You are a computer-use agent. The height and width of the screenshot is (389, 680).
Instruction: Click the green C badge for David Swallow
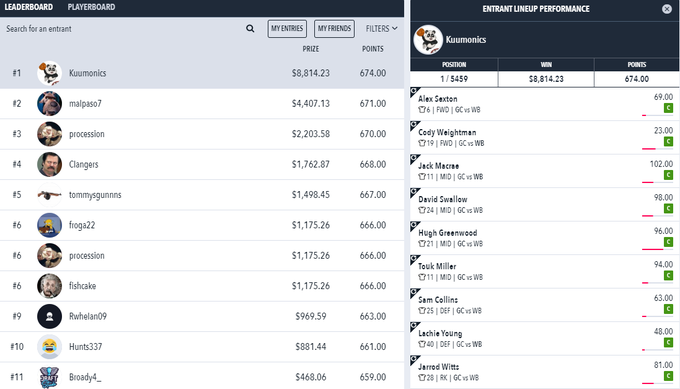pos(668,209)
